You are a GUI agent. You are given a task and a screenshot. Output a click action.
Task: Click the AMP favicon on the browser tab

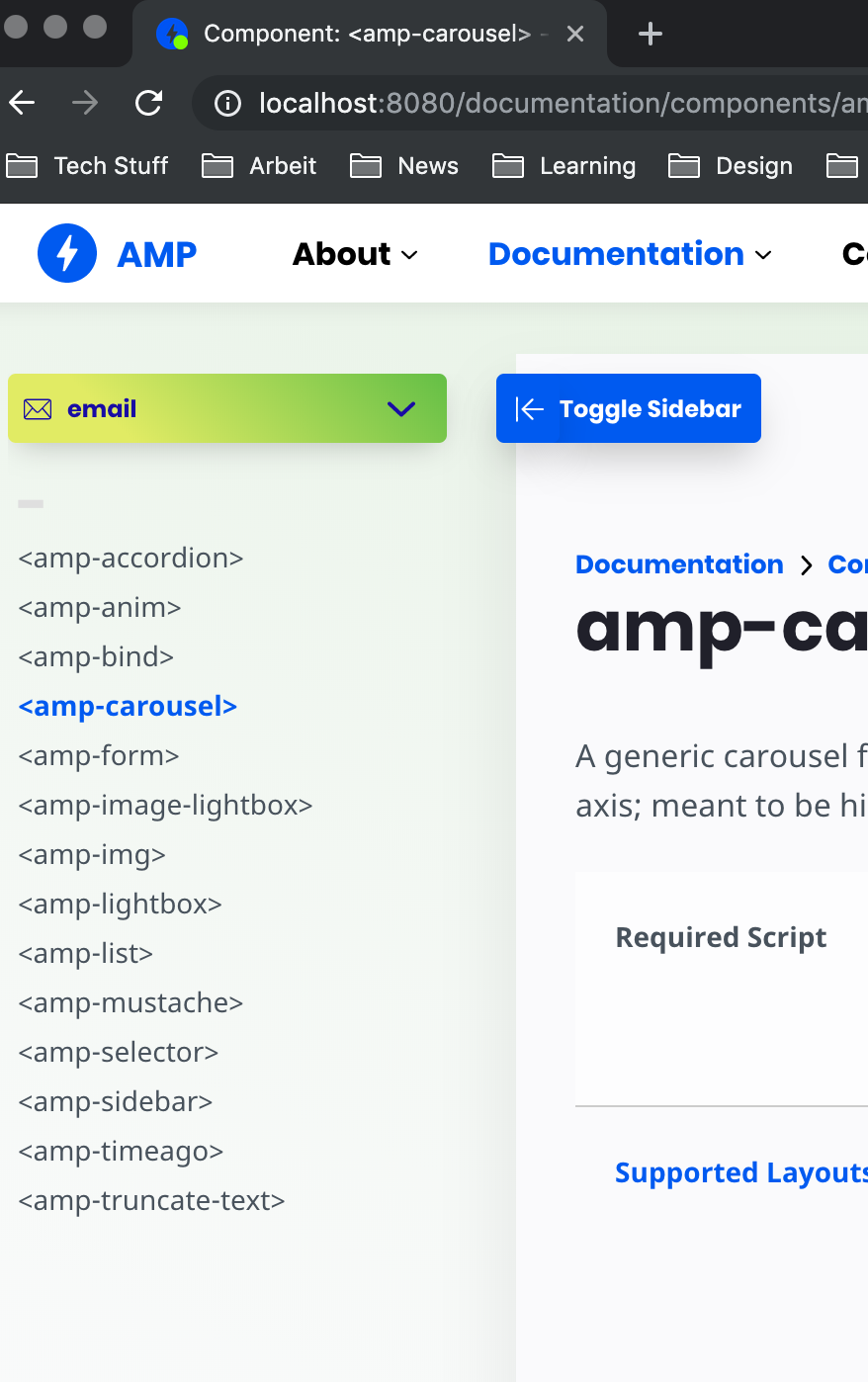[168, 33]
